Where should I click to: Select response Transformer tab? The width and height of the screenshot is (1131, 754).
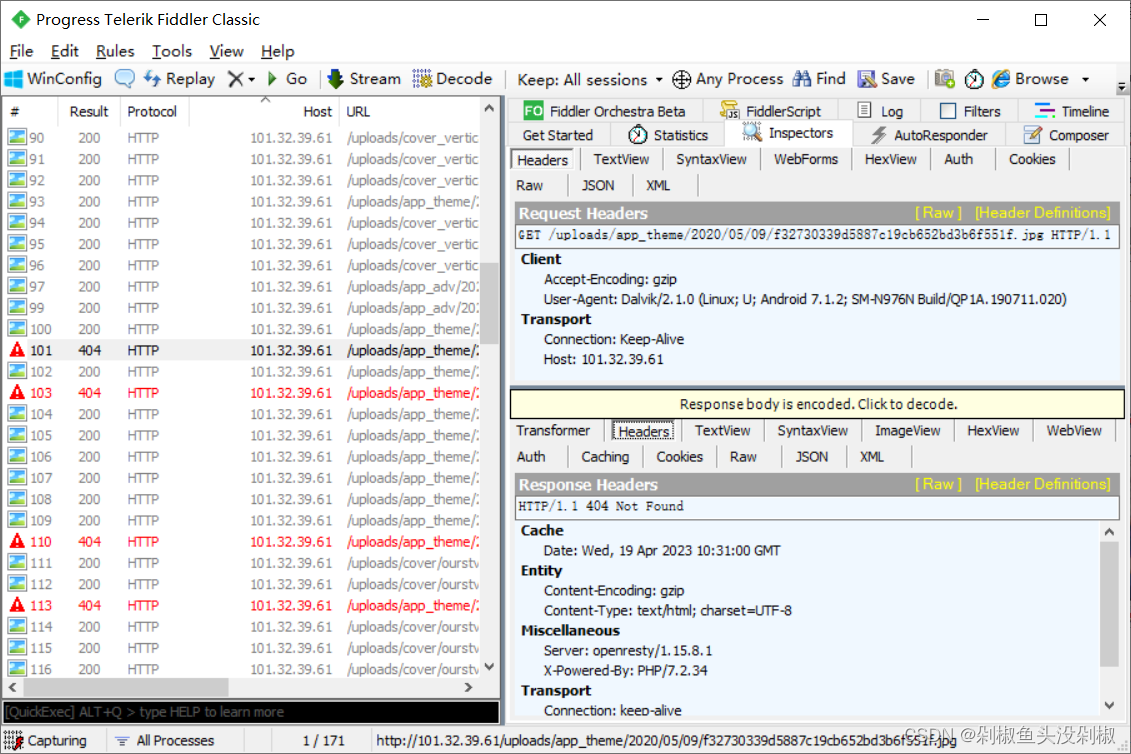(x=553, y=431)
